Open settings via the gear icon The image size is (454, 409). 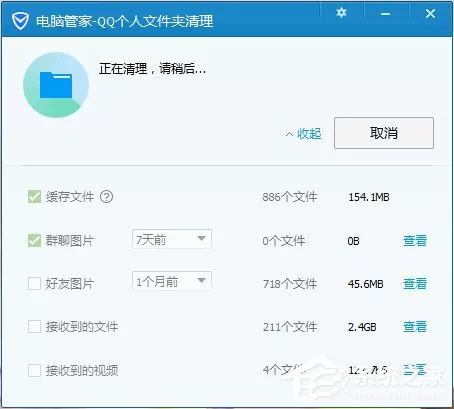pyautogui.click(x=341, y=13)
